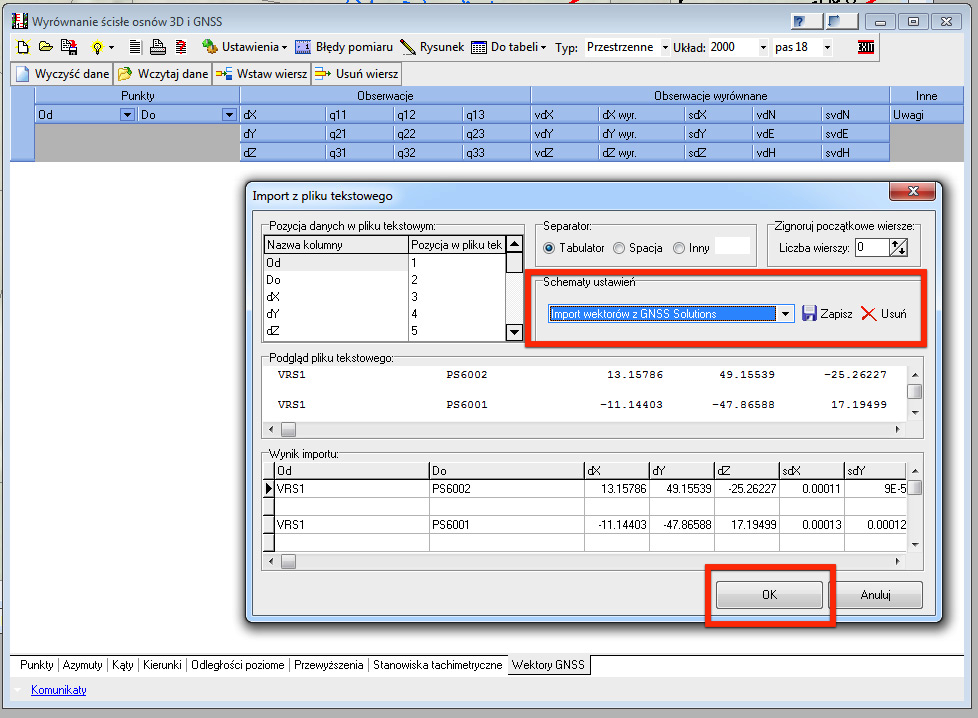
Task: Select the Tabulator separator radio button
Action: 549,248
